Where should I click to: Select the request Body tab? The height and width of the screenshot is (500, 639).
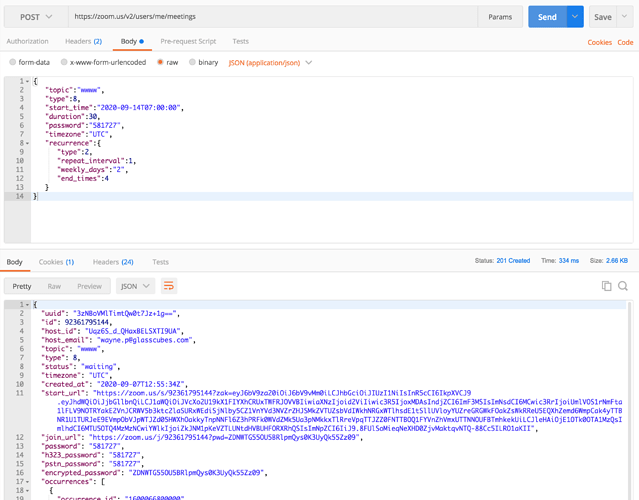[x=132, y=41]
